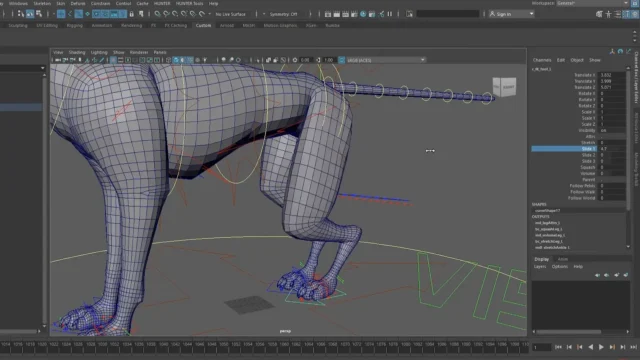Open the Skin menu
The height and width of the screenshot is (360, 640).
click(x=60, y=3)
